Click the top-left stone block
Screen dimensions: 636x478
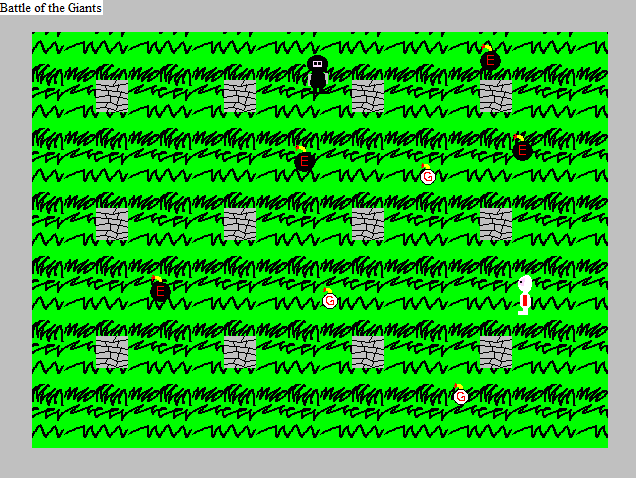[111, 96]
